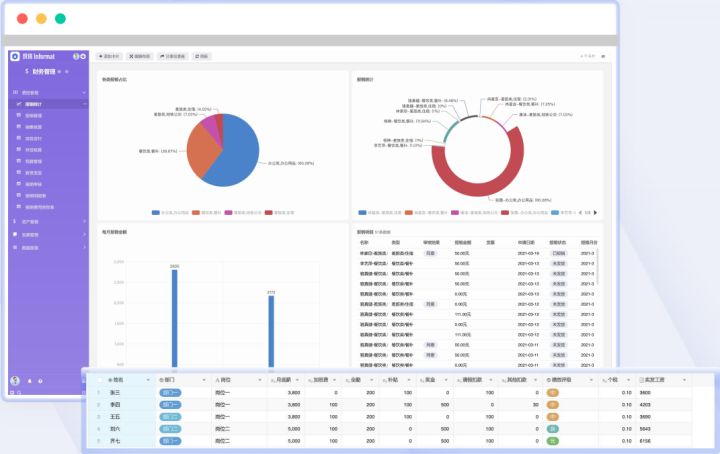Click the first toolbar button with plus icon

pyautogui.click(x=109, y=56)
